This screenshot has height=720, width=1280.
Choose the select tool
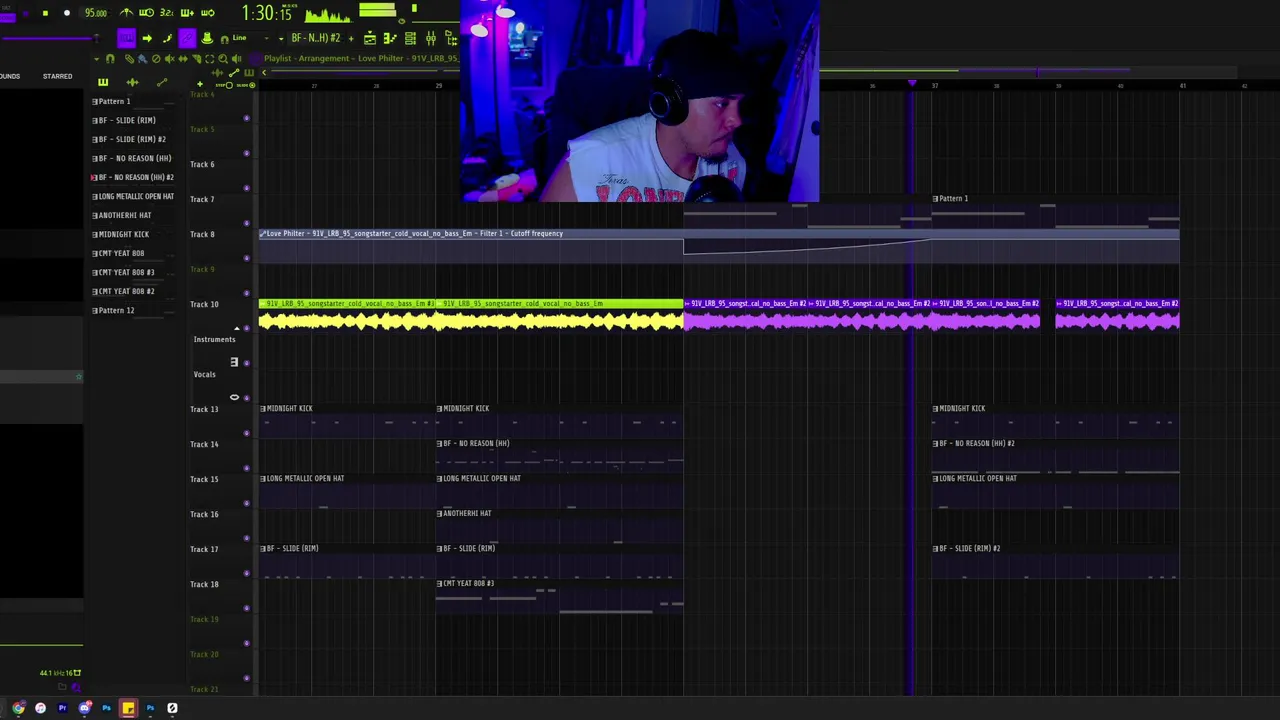(x=210, y=58)
